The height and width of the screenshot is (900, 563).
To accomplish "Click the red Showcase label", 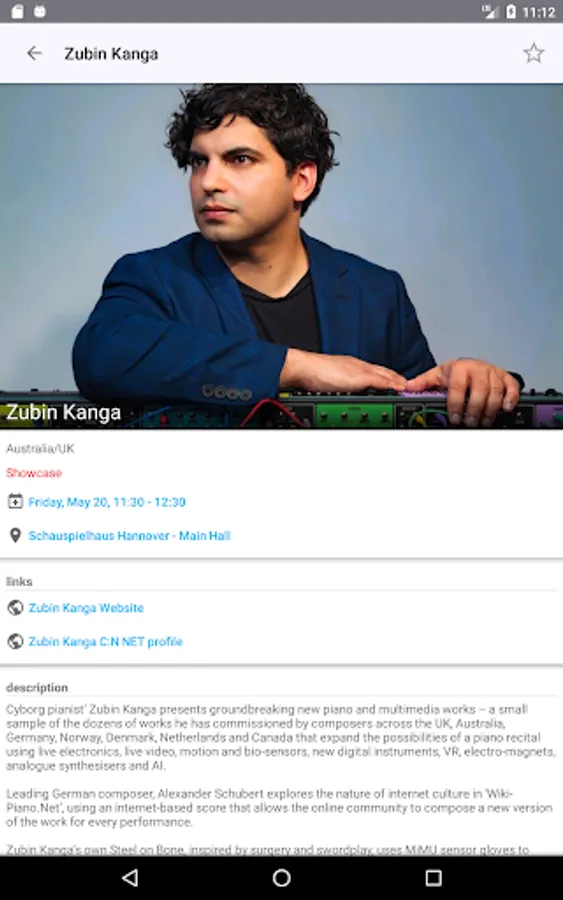I will (x=34, y=473).
